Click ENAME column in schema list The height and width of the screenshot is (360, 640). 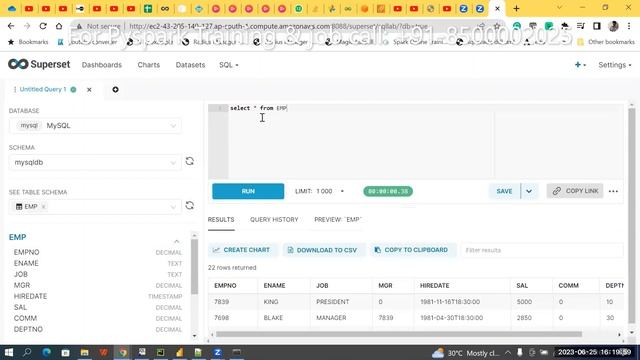[x=26, y=263]
